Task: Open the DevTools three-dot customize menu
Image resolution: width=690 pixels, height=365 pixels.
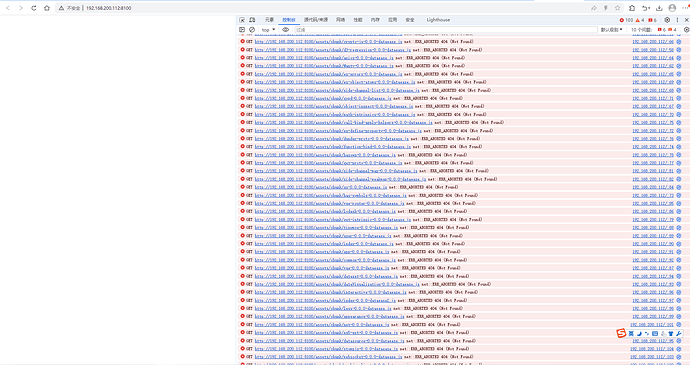Action: 677,20
